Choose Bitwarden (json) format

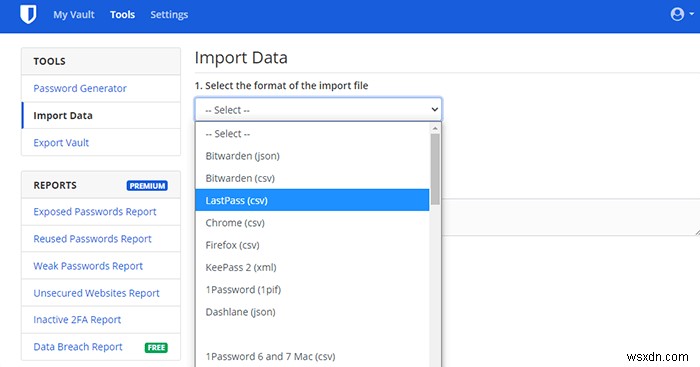(312, 156)
